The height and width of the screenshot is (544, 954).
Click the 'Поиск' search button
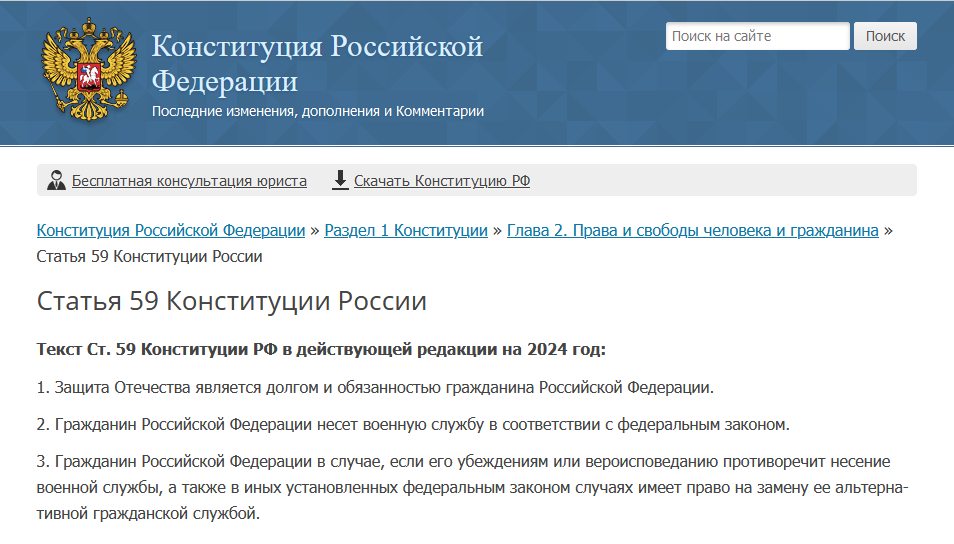(x=885, y=36)
